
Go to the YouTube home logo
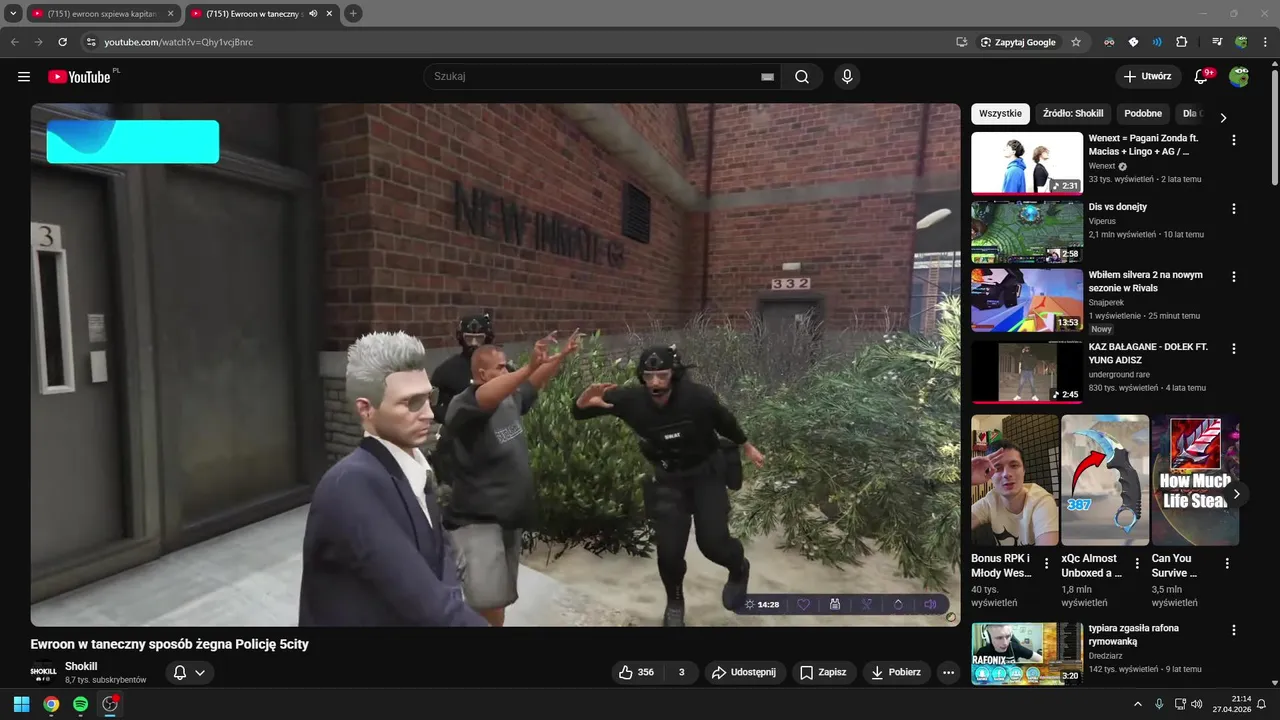[79, 77]
